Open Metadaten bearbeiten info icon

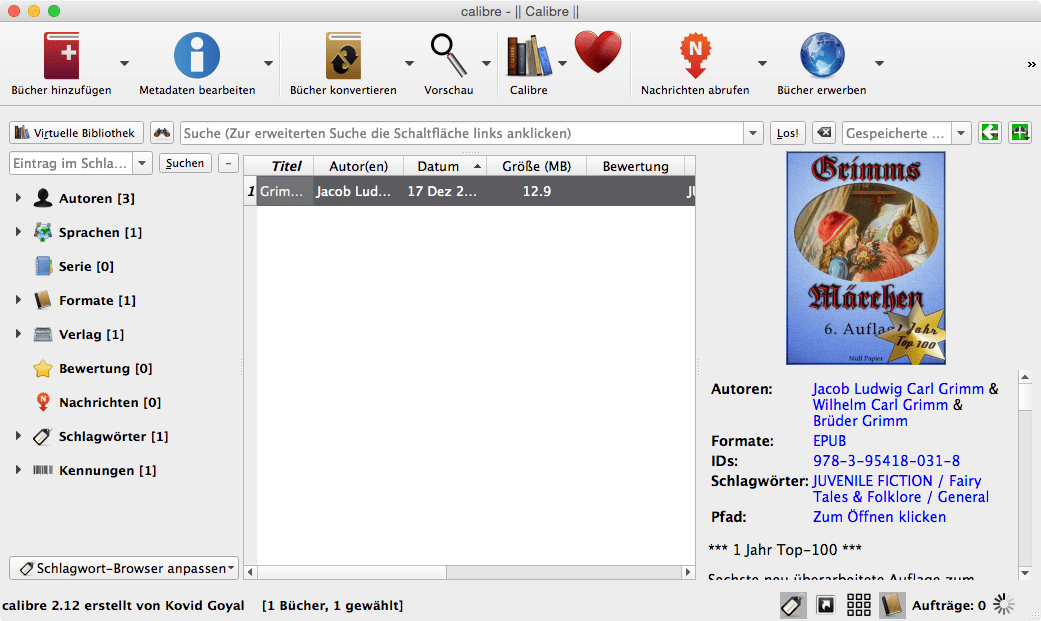click(197, 56)
